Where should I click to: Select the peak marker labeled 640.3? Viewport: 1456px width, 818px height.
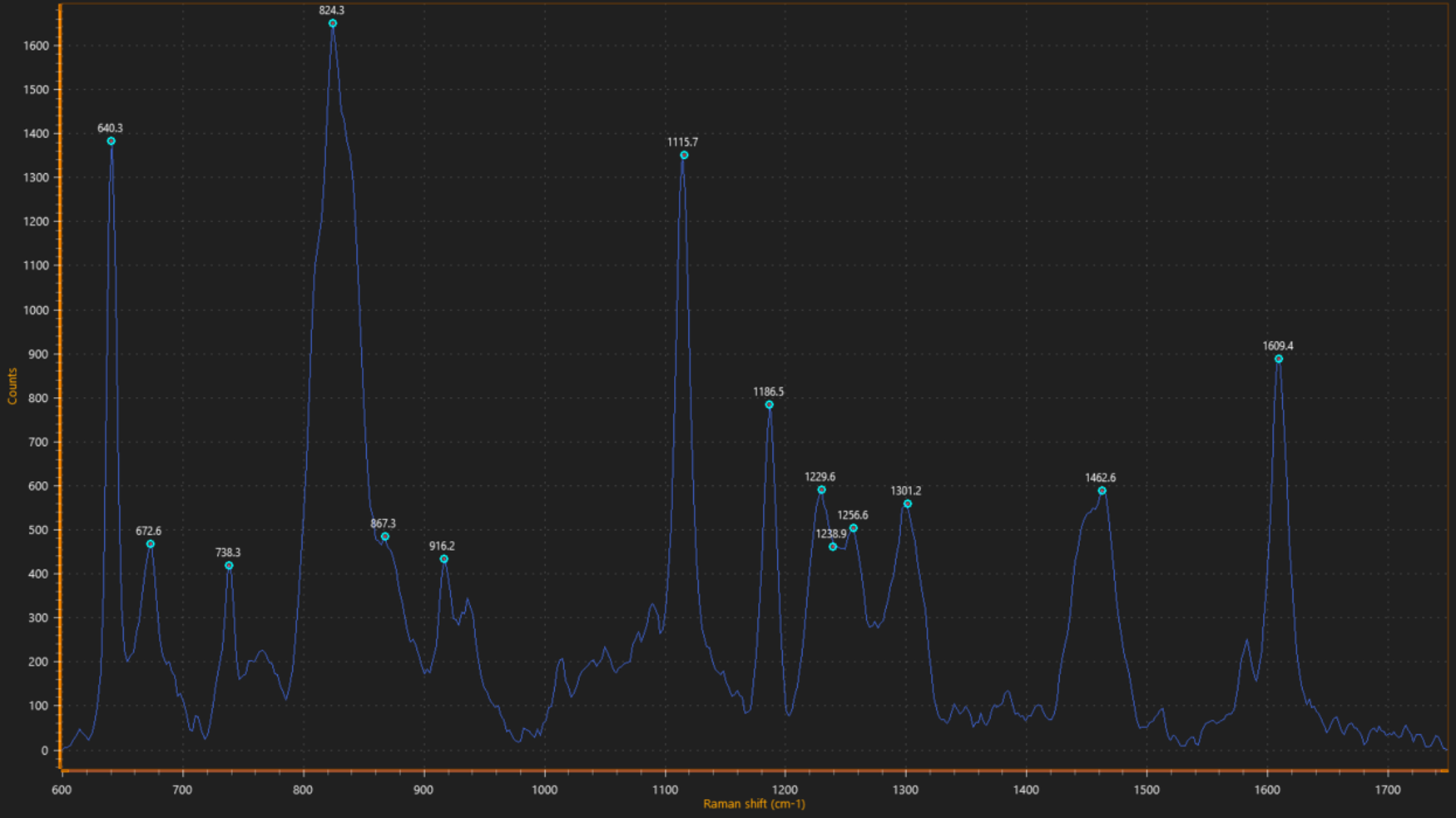pyautogui.click(x=111, y=141)
